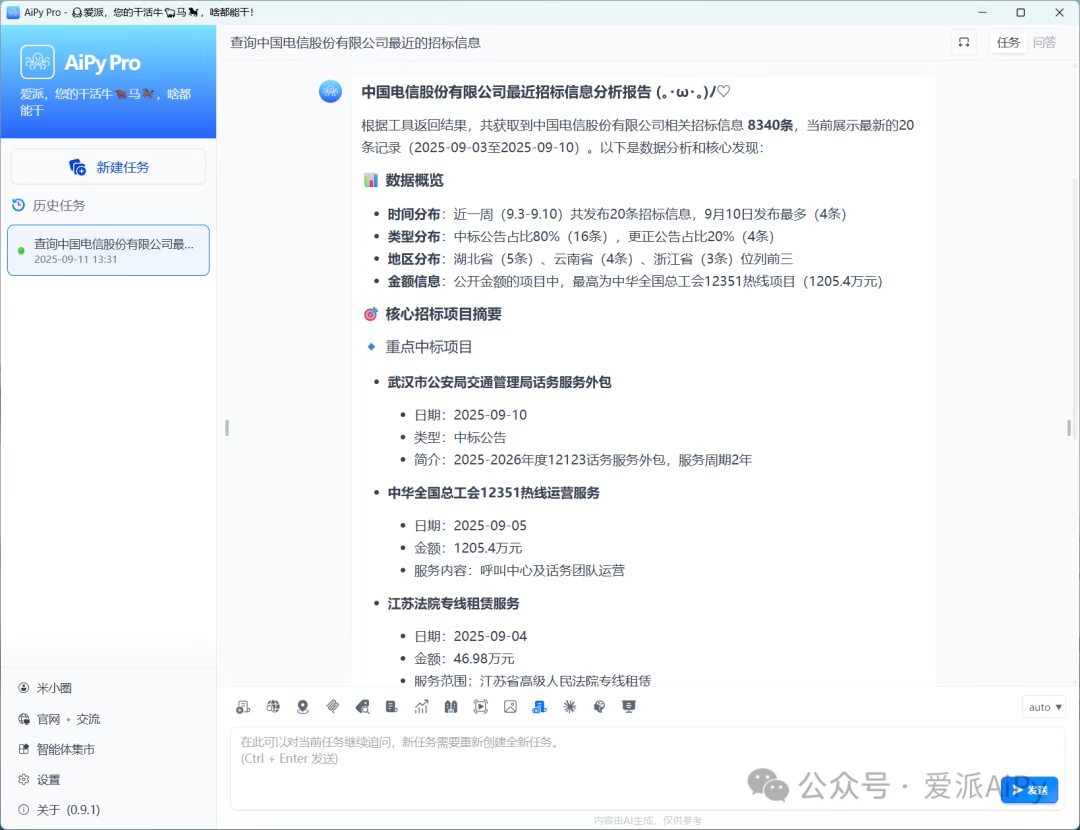Open 智能体集市 in the sidebar

click(56, 749)
